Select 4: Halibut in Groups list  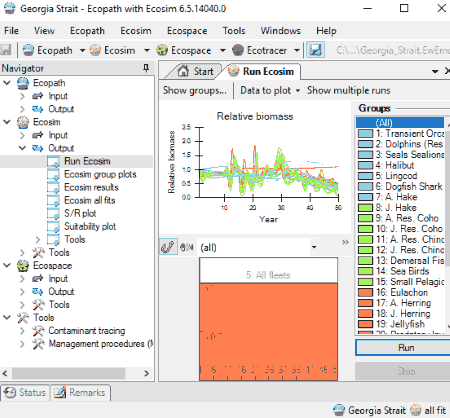coord(400,165)
